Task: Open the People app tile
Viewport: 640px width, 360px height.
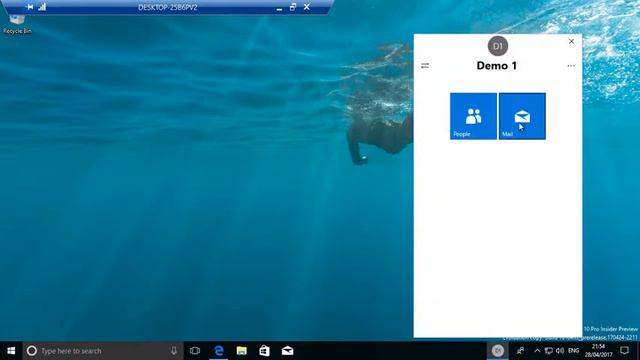Action: [x=473, y=116]
